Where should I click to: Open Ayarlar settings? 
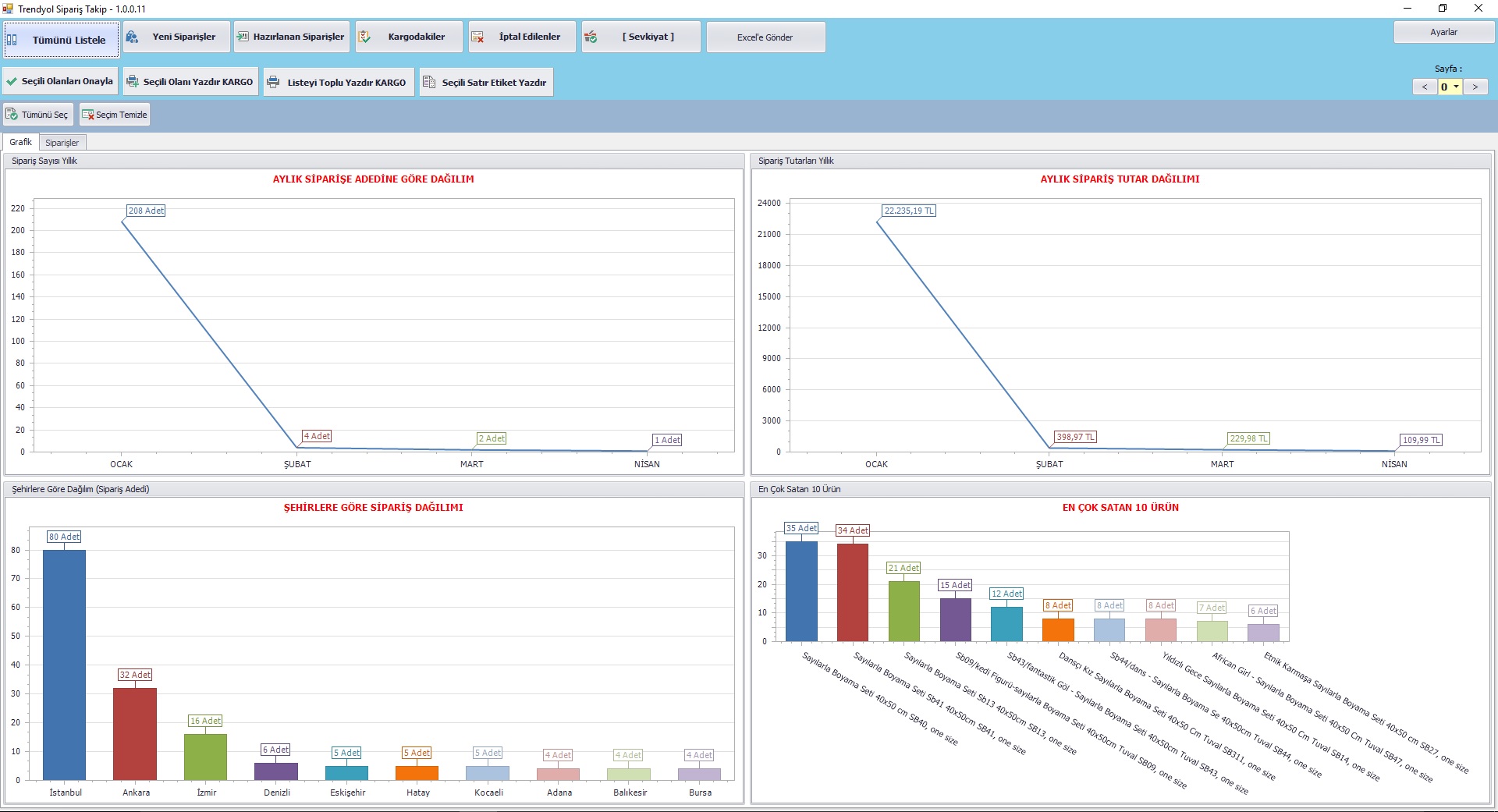pyautogui.click(x=1443, y=32)
